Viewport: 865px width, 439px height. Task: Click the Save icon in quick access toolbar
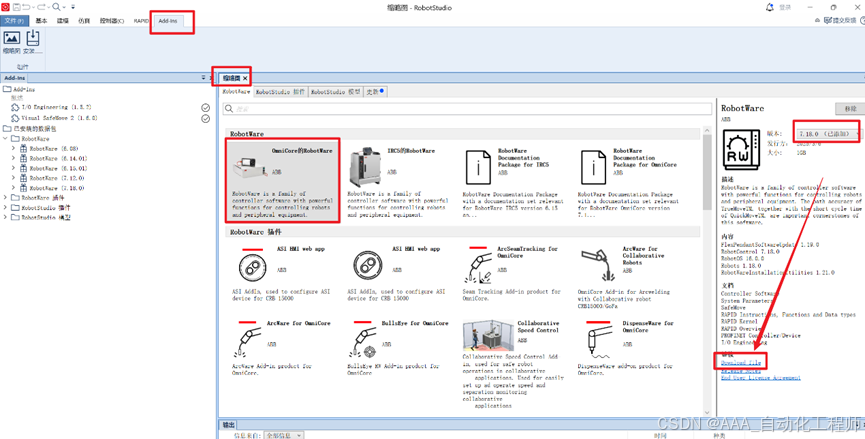click(x=17, y=7)
